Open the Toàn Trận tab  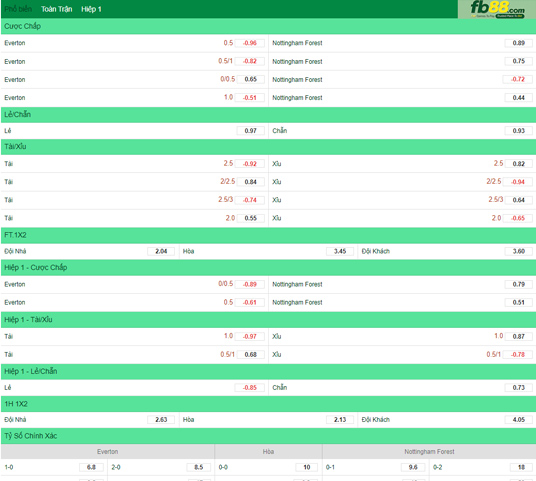(x=57, y=9)
